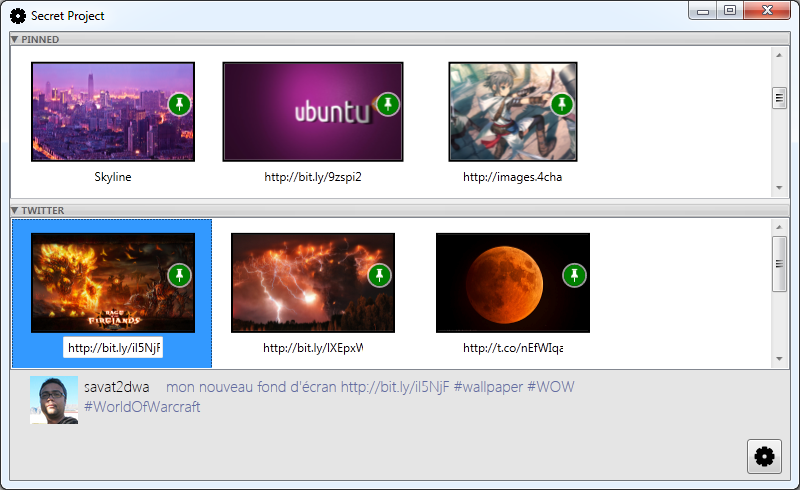Click the up arrow of pinned scrollbar
The image size is (800, 490).
pos(779,55)
